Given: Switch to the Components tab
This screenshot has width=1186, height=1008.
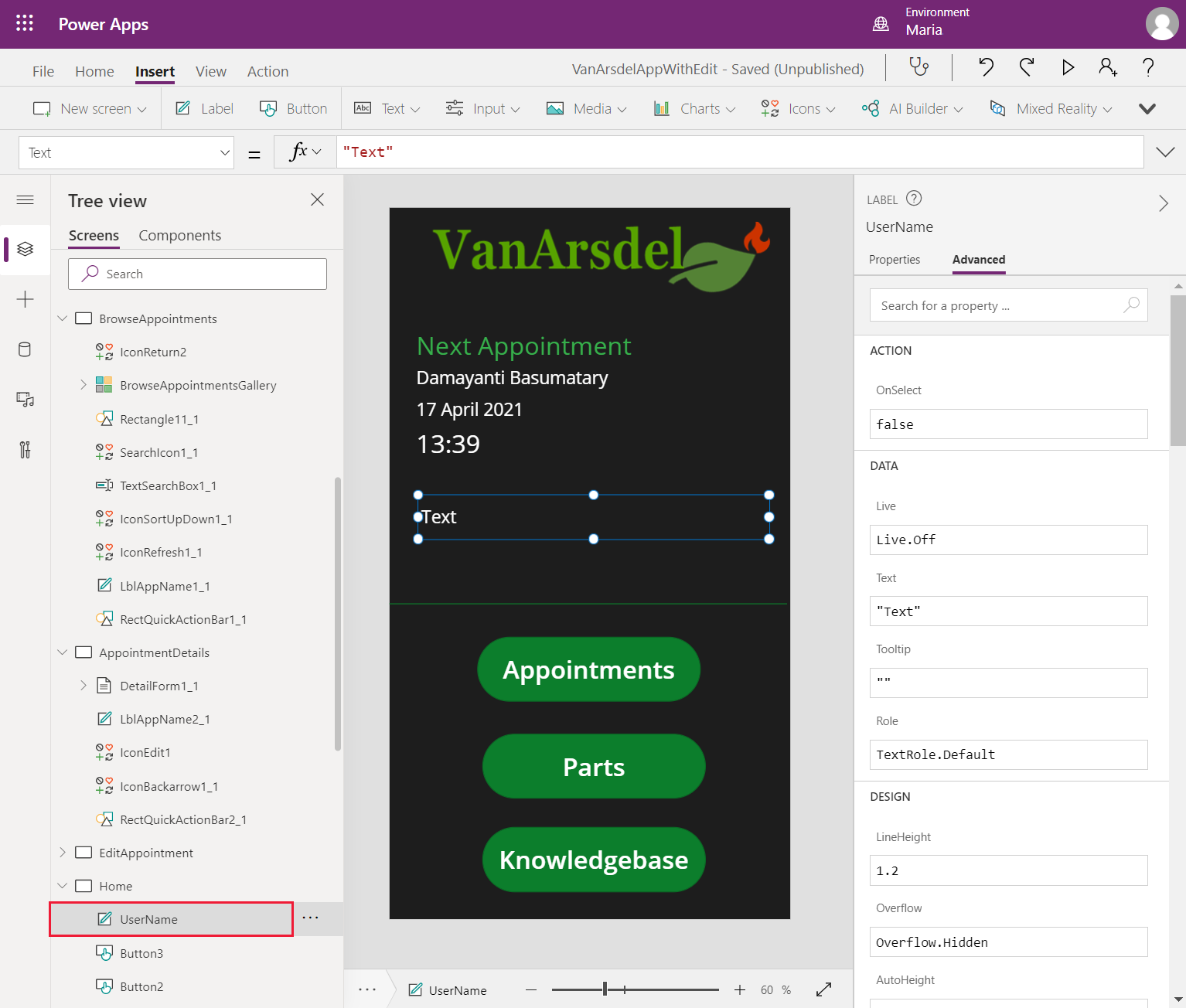Looking at the screenshot, I should point(179,235).
